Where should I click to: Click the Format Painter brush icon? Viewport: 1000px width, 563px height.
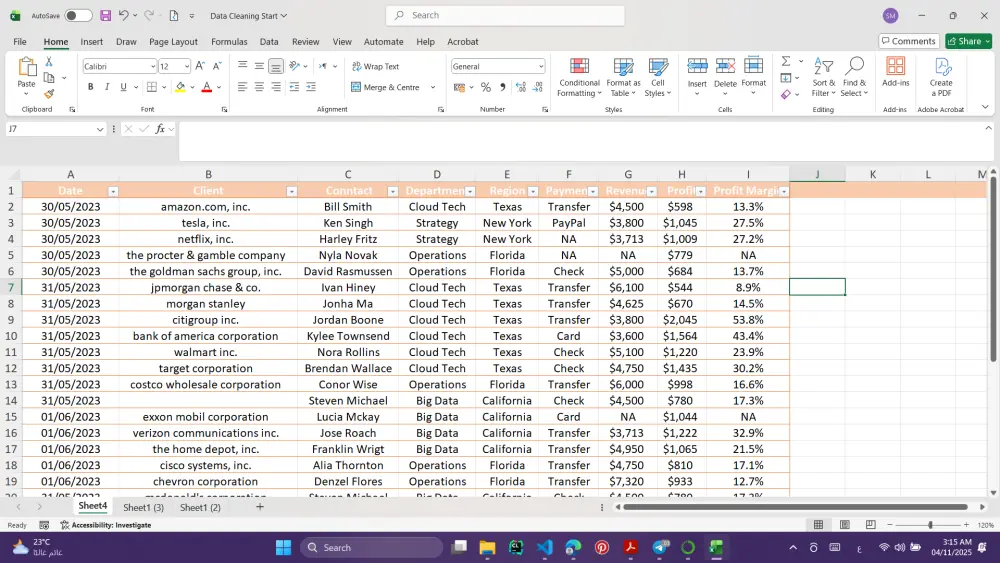click(49, 94)
